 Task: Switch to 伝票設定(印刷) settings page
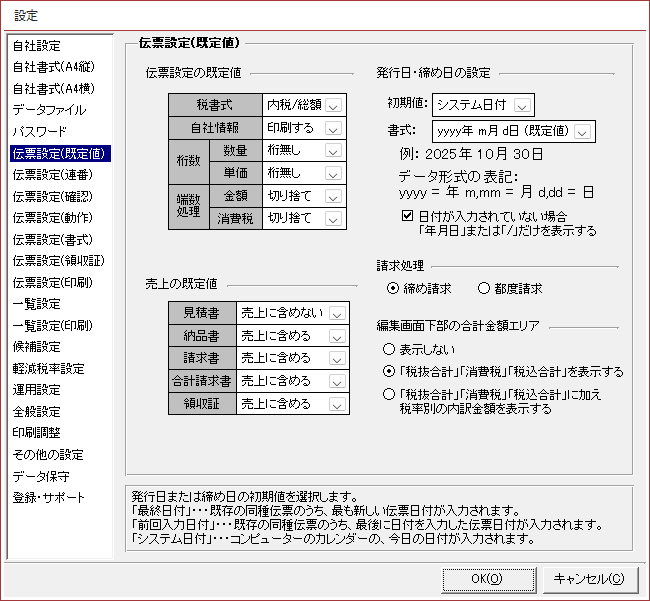coord(53,282)
